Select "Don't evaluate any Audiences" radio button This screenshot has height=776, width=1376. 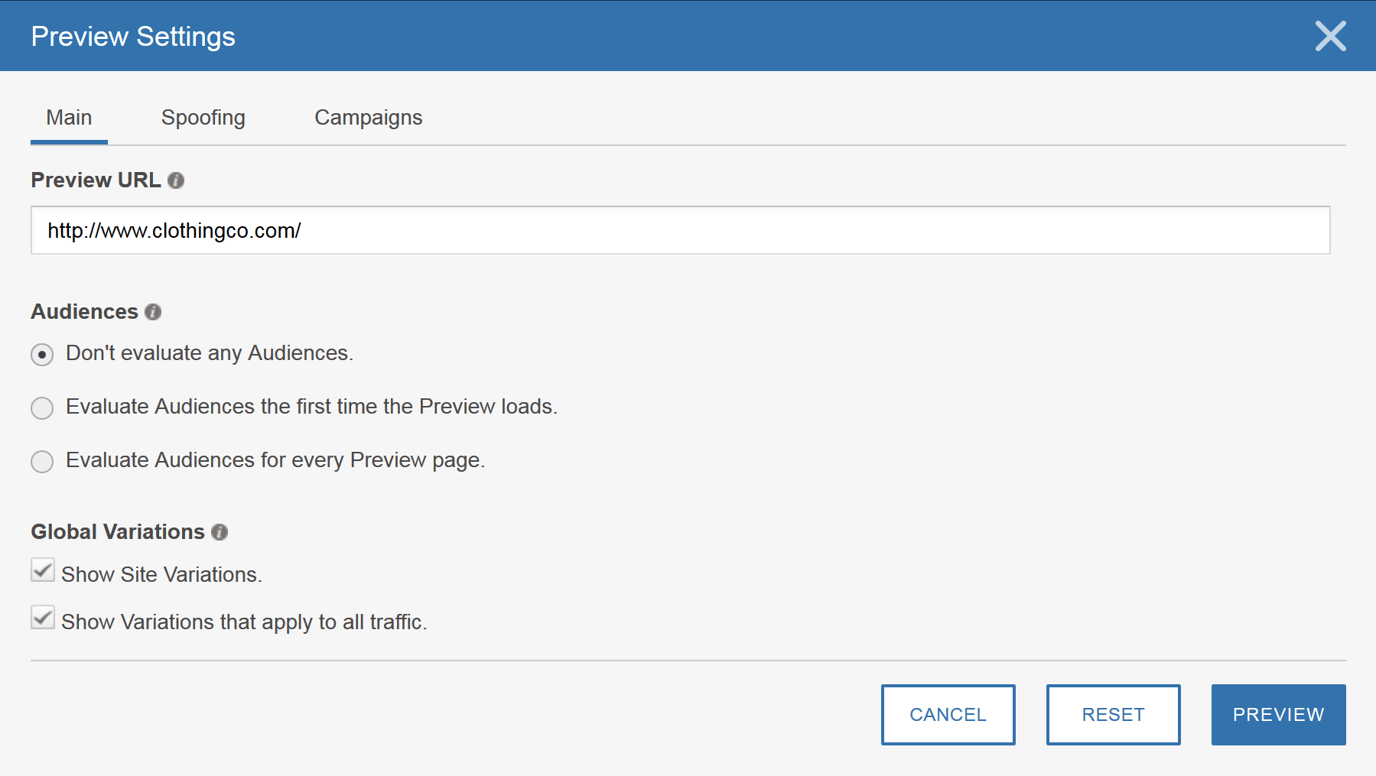(42, 354)
